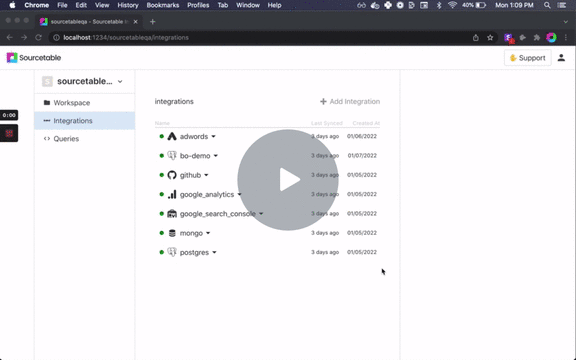Expand the sourcetable workspace switcher dropdown
The image size is (576, 360).
[x=120, y=82]
